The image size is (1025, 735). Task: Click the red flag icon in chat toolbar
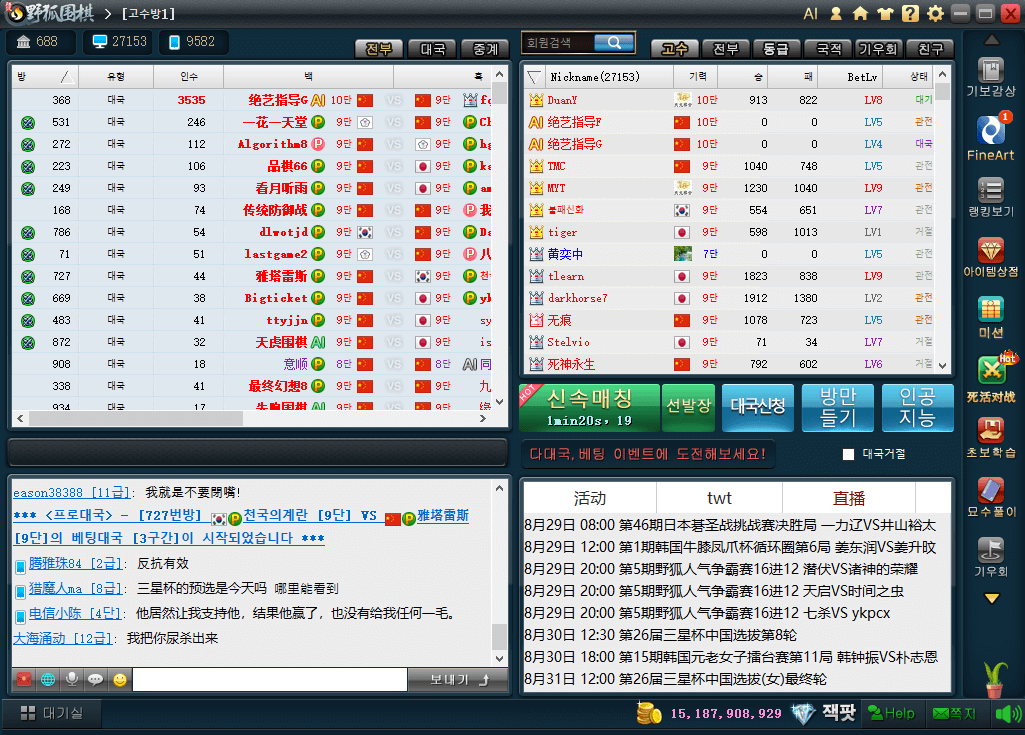click(x=24, y=679)
